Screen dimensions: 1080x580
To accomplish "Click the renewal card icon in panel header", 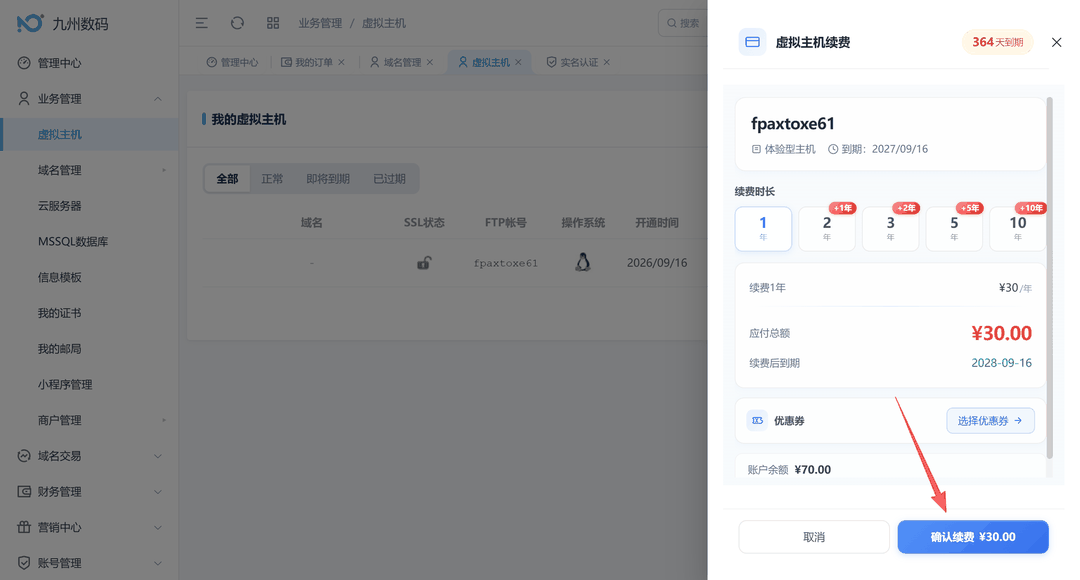I will click(x=752, y=42).
